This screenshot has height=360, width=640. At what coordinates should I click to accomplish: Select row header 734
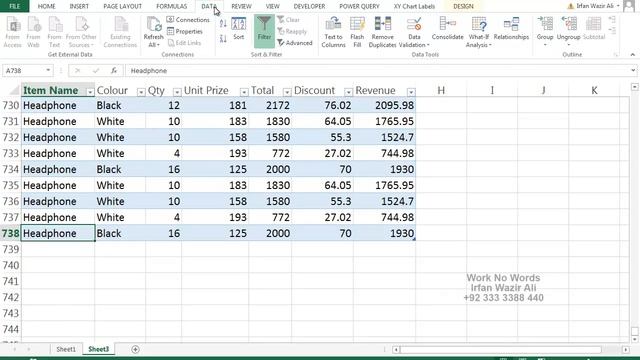tap(10, 169)
